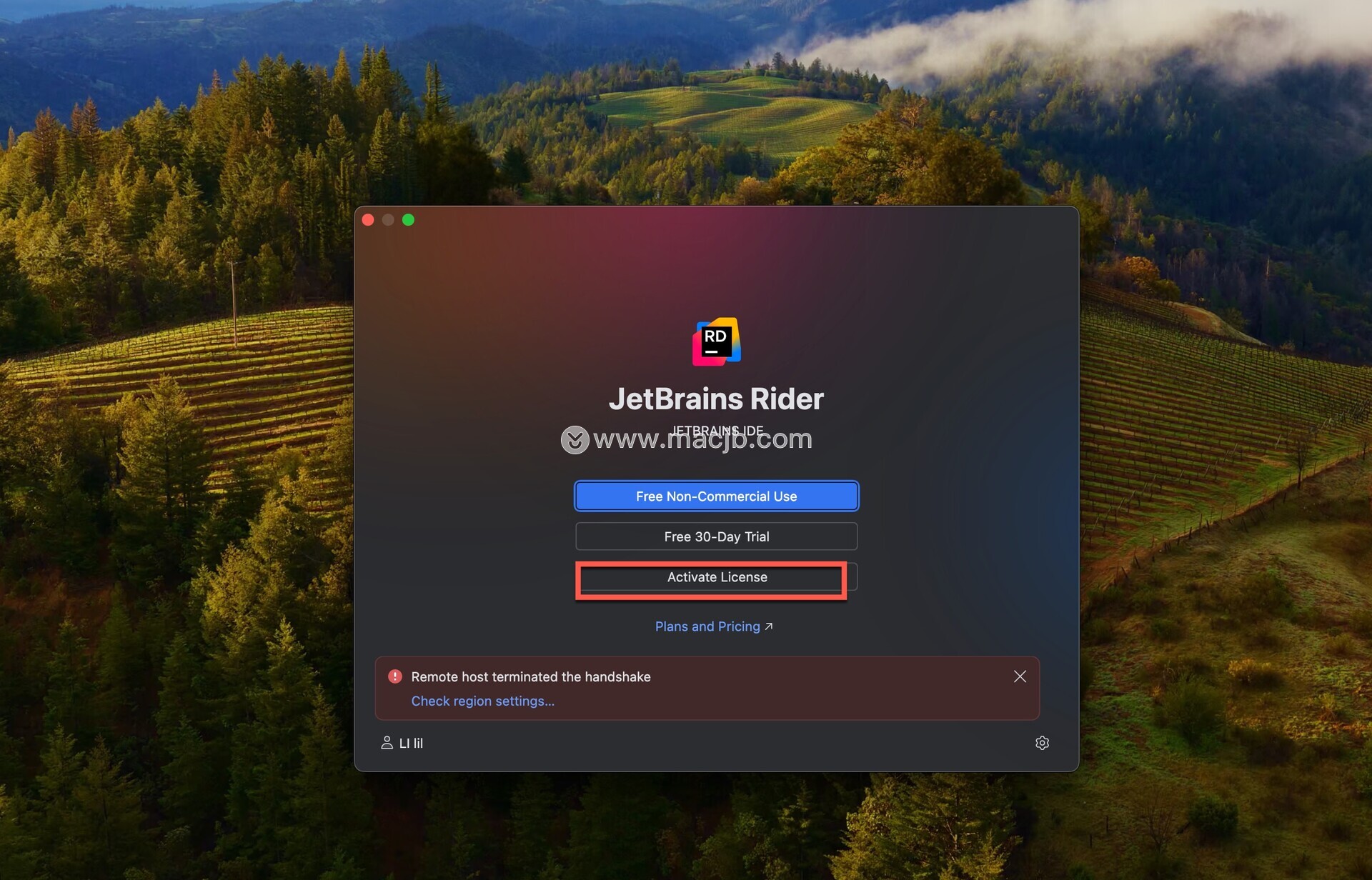Maximize window using green button

coord(408,220)
